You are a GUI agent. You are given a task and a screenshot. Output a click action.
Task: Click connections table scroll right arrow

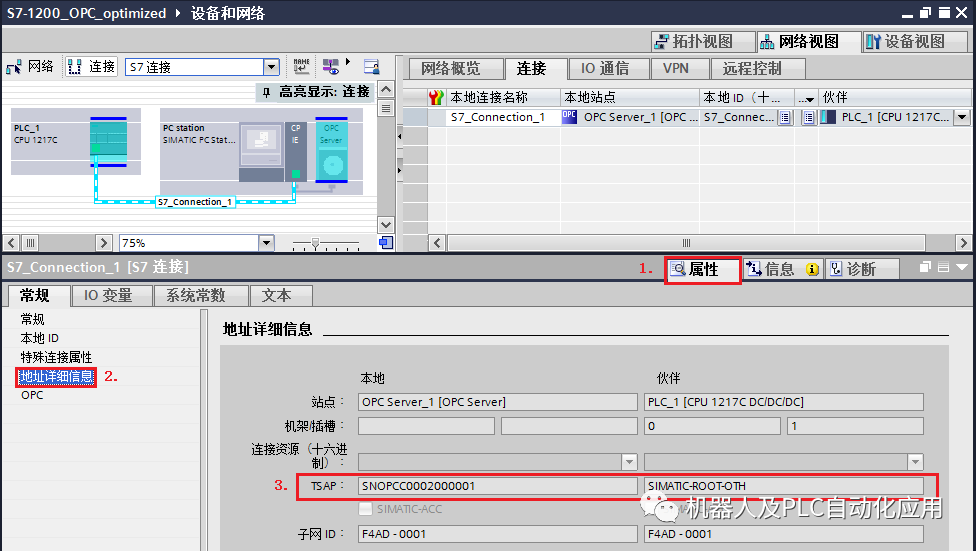point(963,243)
